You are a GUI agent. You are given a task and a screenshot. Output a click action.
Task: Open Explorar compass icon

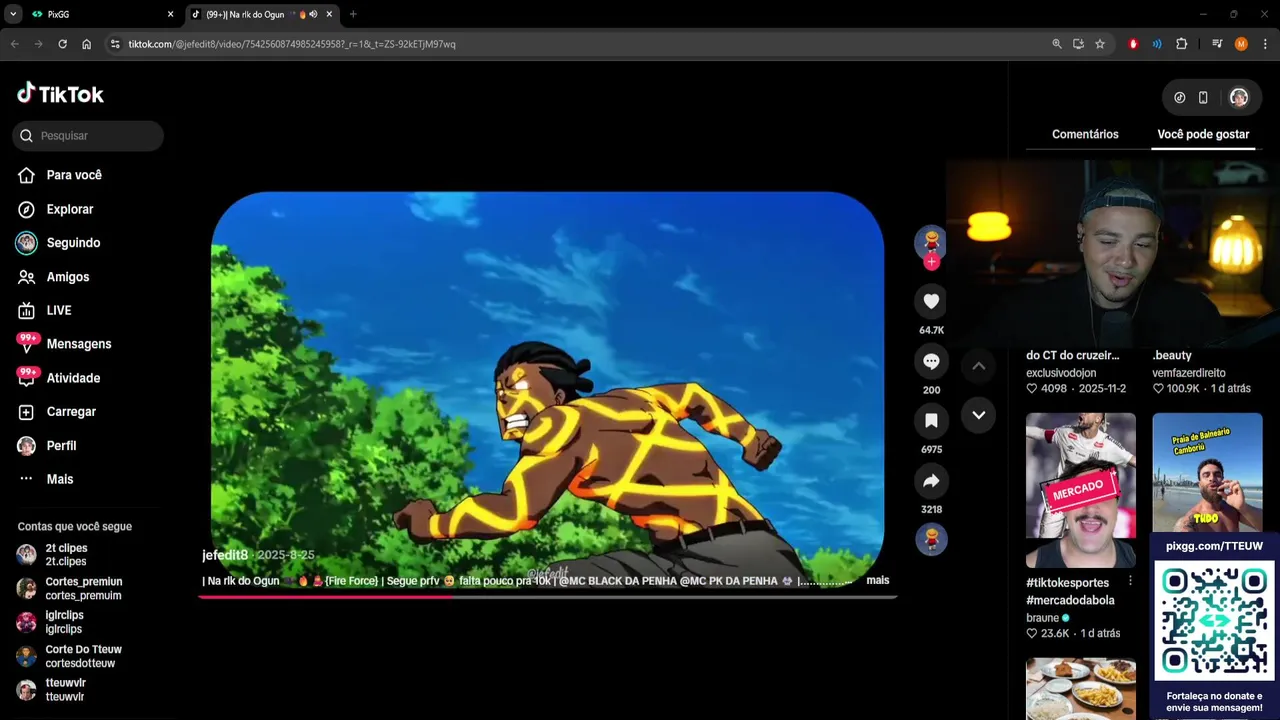pyautogui.click(x=27, y=209)
